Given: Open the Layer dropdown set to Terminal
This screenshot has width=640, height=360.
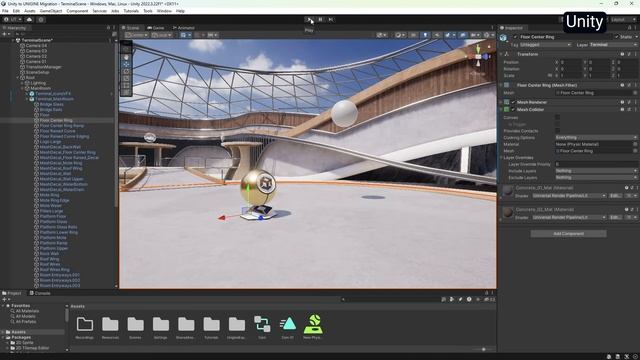Looking at the screenshot, I should [x=613, y=44].
